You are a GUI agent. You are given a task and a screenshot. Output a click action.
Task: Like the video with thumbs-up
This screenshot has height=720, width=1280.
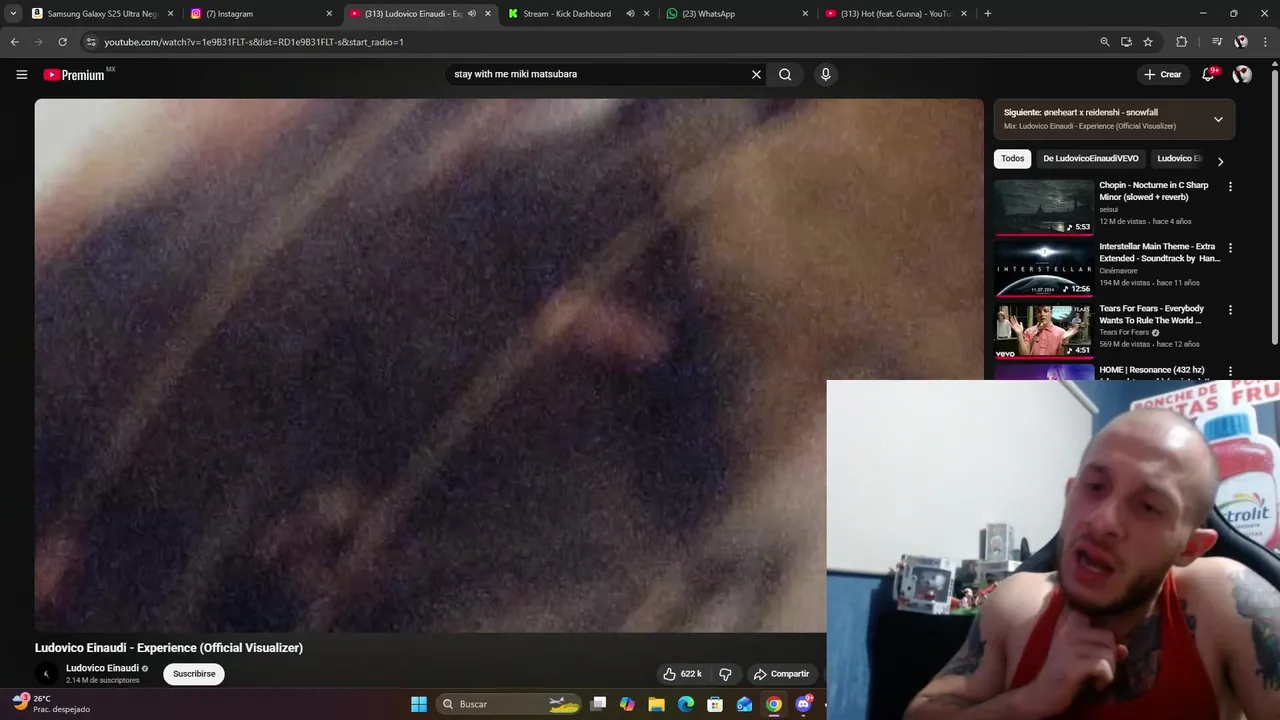pyautogui.click(x=682, y=674)
